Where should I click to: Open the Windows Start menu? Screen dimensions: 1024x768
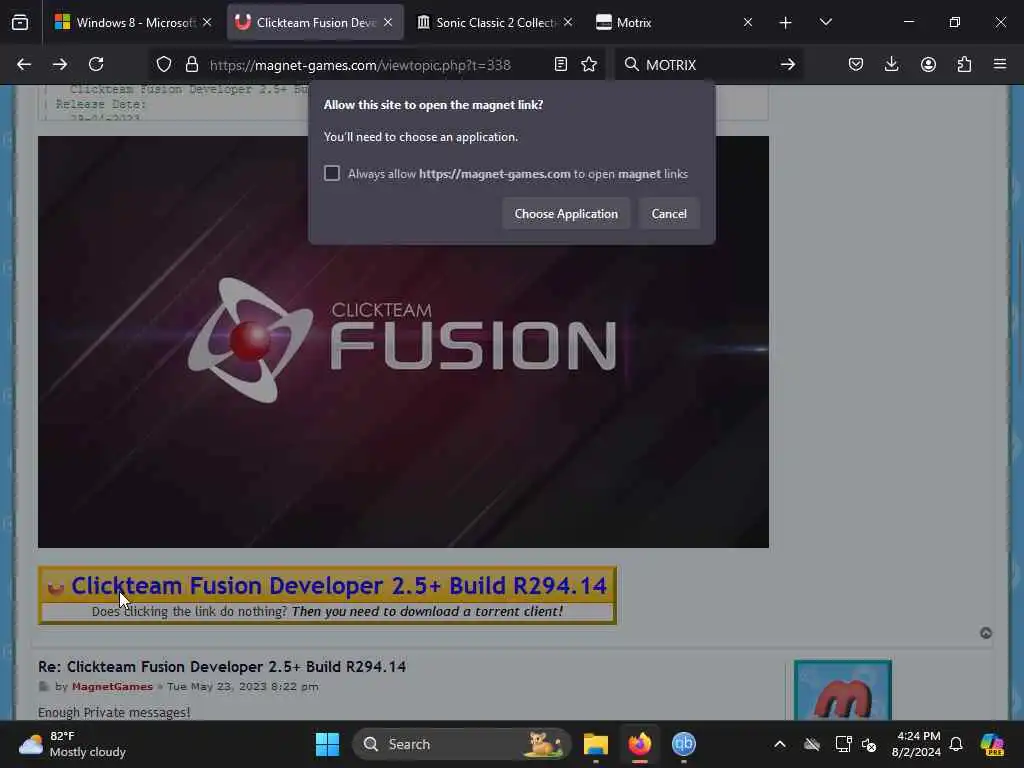point(327,744)
